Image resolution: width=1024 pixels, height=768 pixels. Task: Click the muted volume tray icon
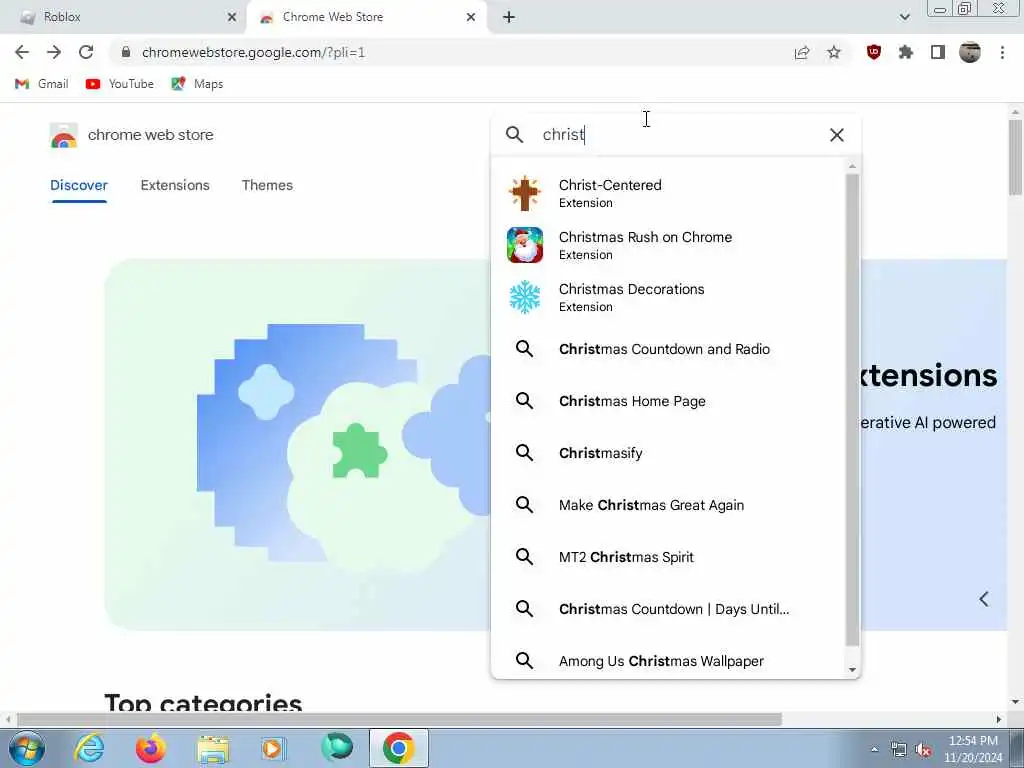coord(923,750)
